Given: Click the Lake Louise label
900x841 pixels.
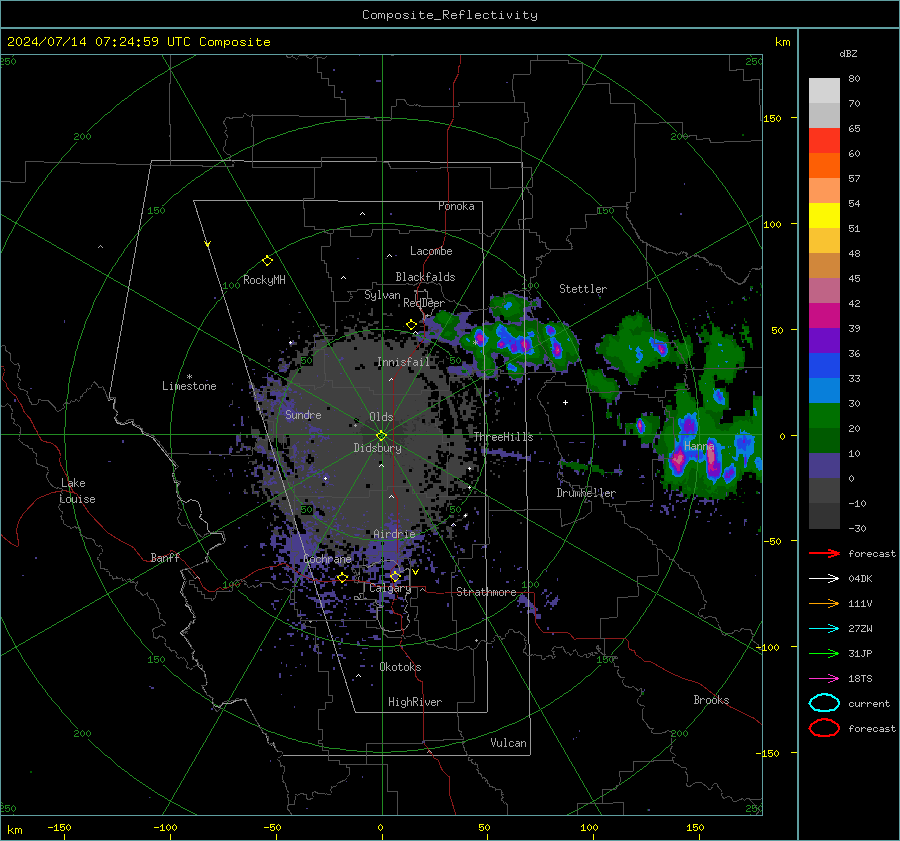Looking at the screenshot, I should (77, 491).
